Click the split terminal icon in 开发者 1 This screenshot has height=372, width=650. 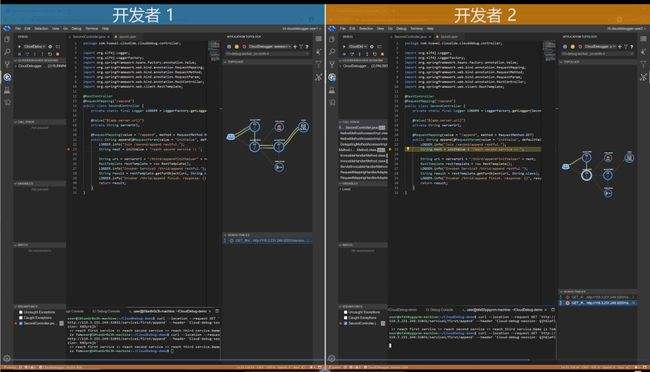coord(217,311)
